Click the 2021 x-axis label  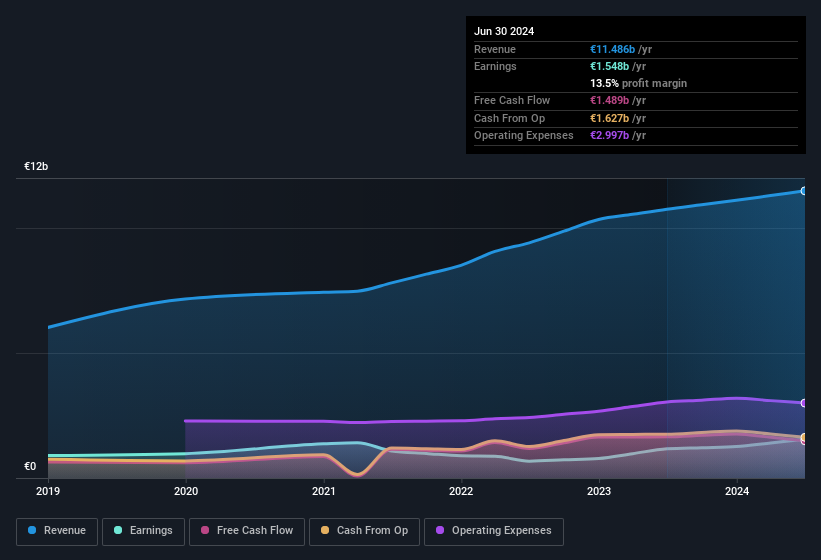pos(324,491)
